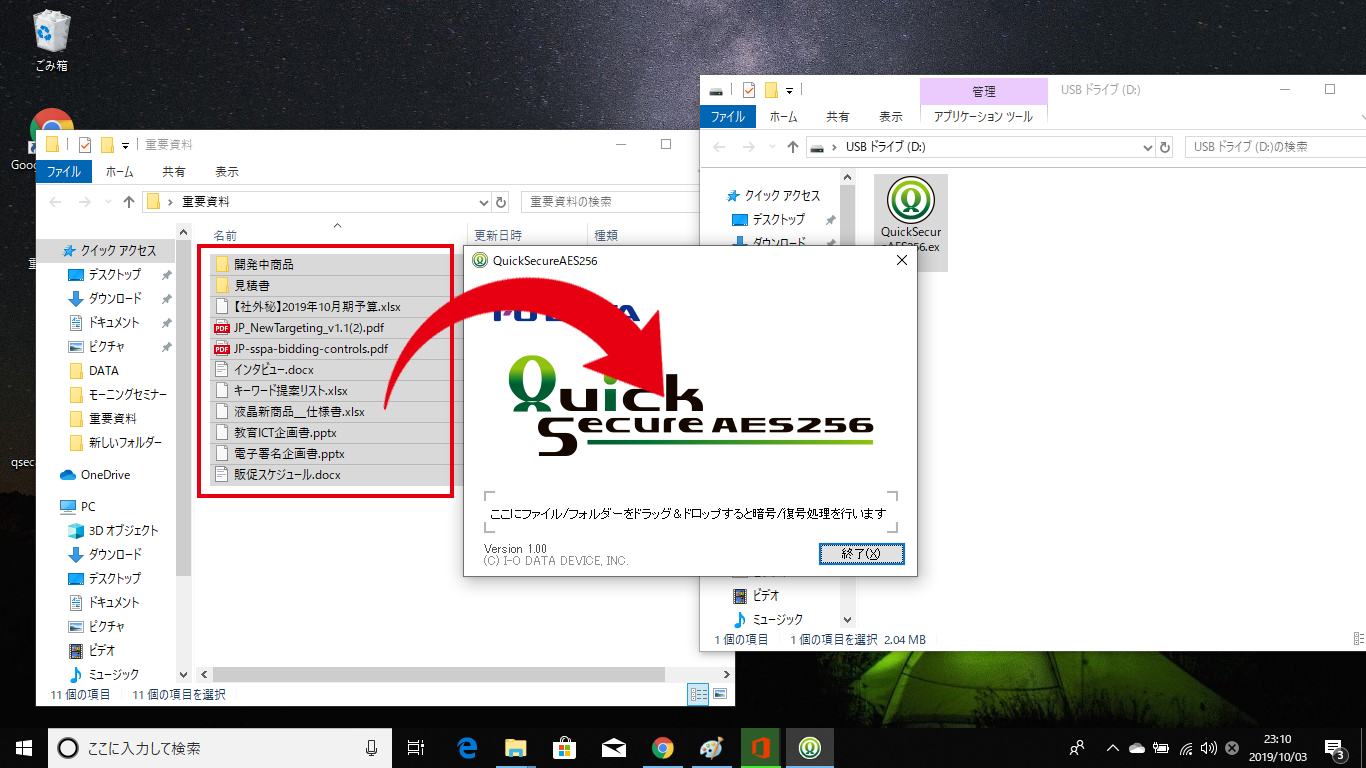
Task: Select the 開発中商品 folder
Action: click(264, 265)
